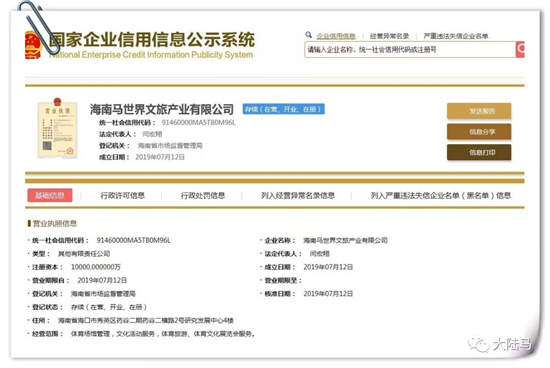Select the 经营异常名录 search category

pos(389,36)
